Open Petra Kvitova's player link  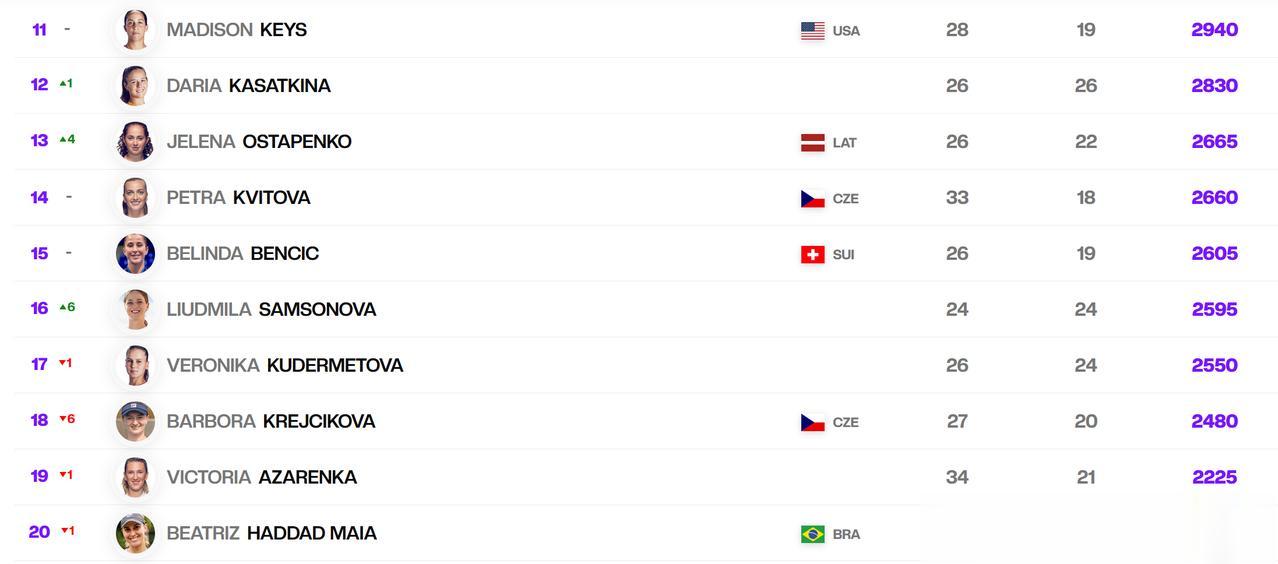(238, 198)
